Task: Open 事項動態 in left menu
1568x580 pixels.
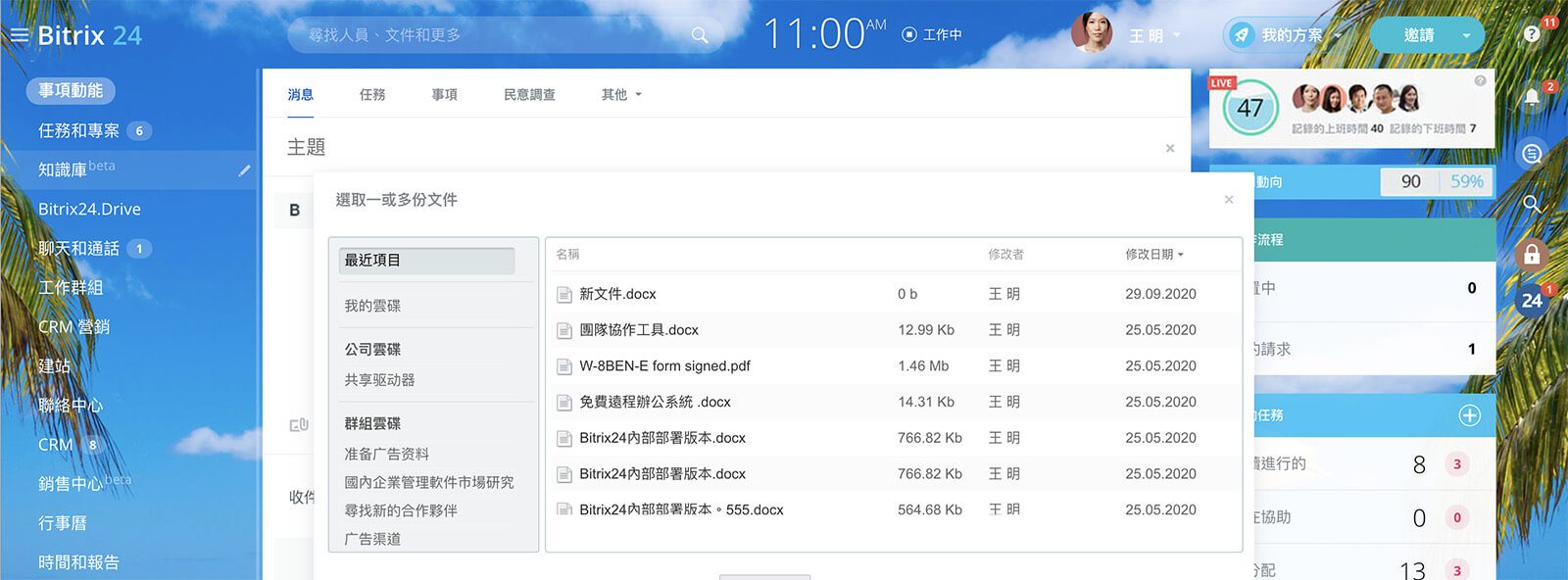Action: 71,90
